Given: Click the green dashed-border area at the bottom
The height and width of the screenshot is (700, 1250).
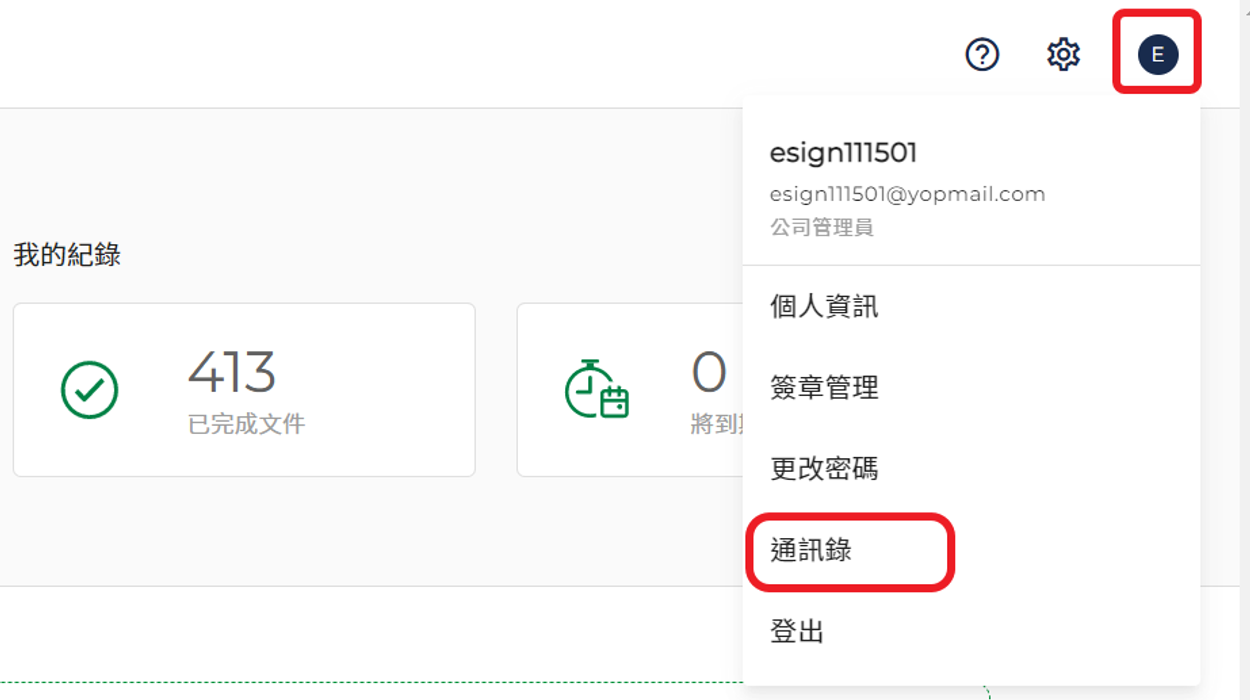Looking at the screenshot, I should pos(371,690).
